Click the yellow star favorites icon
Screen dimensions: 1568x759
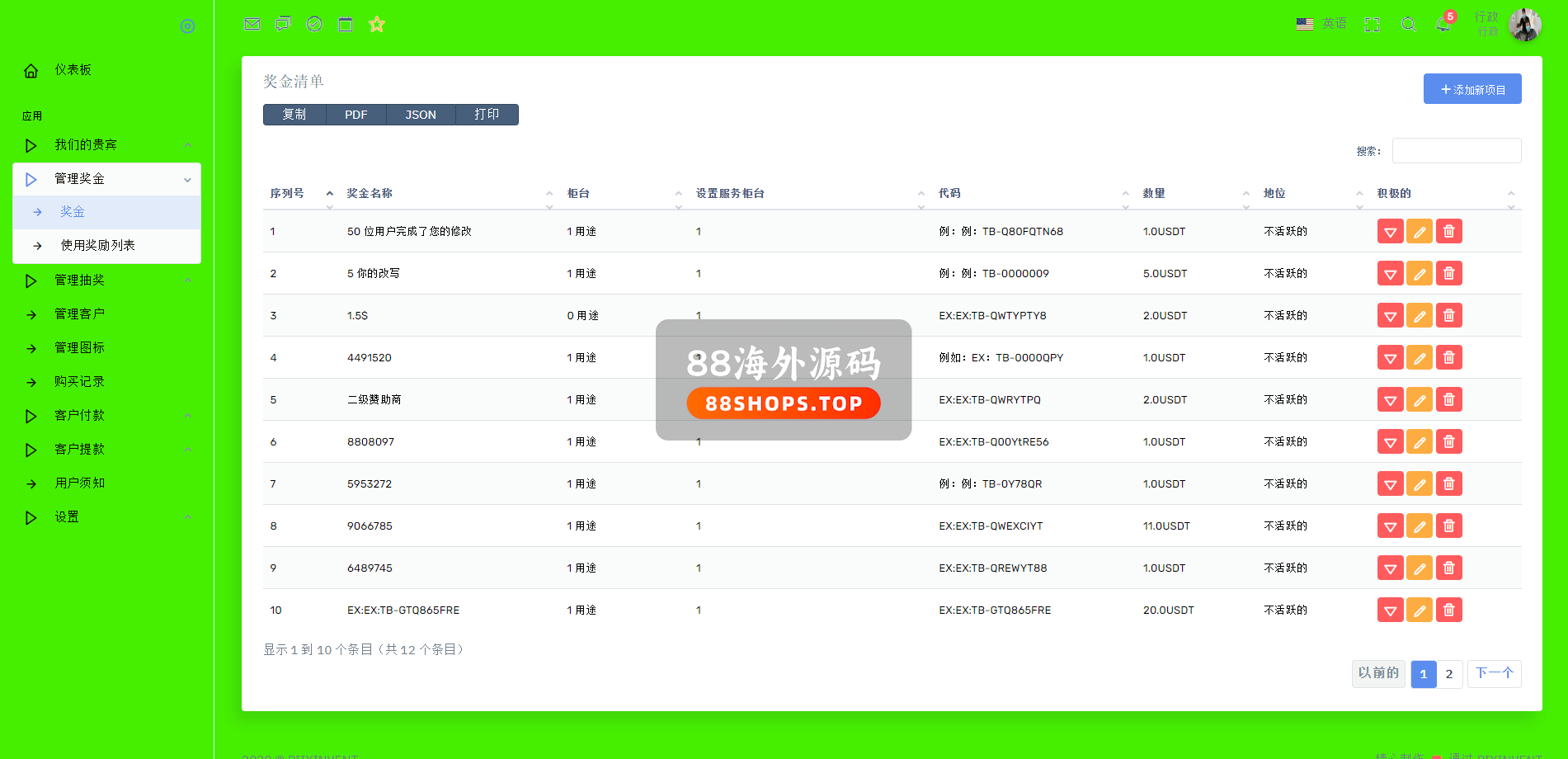coord(377,25)
